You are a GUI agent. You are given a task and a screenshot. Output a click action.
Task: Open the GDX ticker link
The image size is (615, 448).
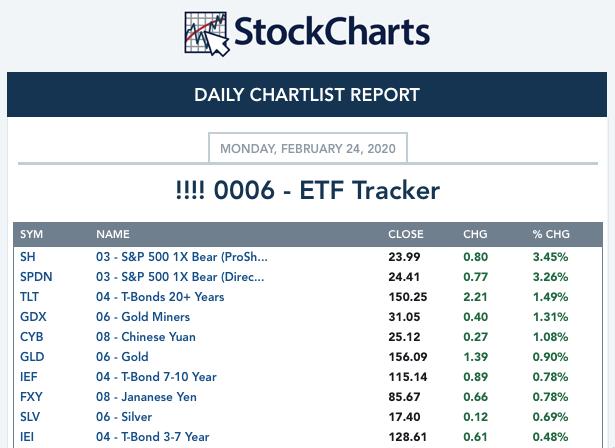[x=33, y=317]
